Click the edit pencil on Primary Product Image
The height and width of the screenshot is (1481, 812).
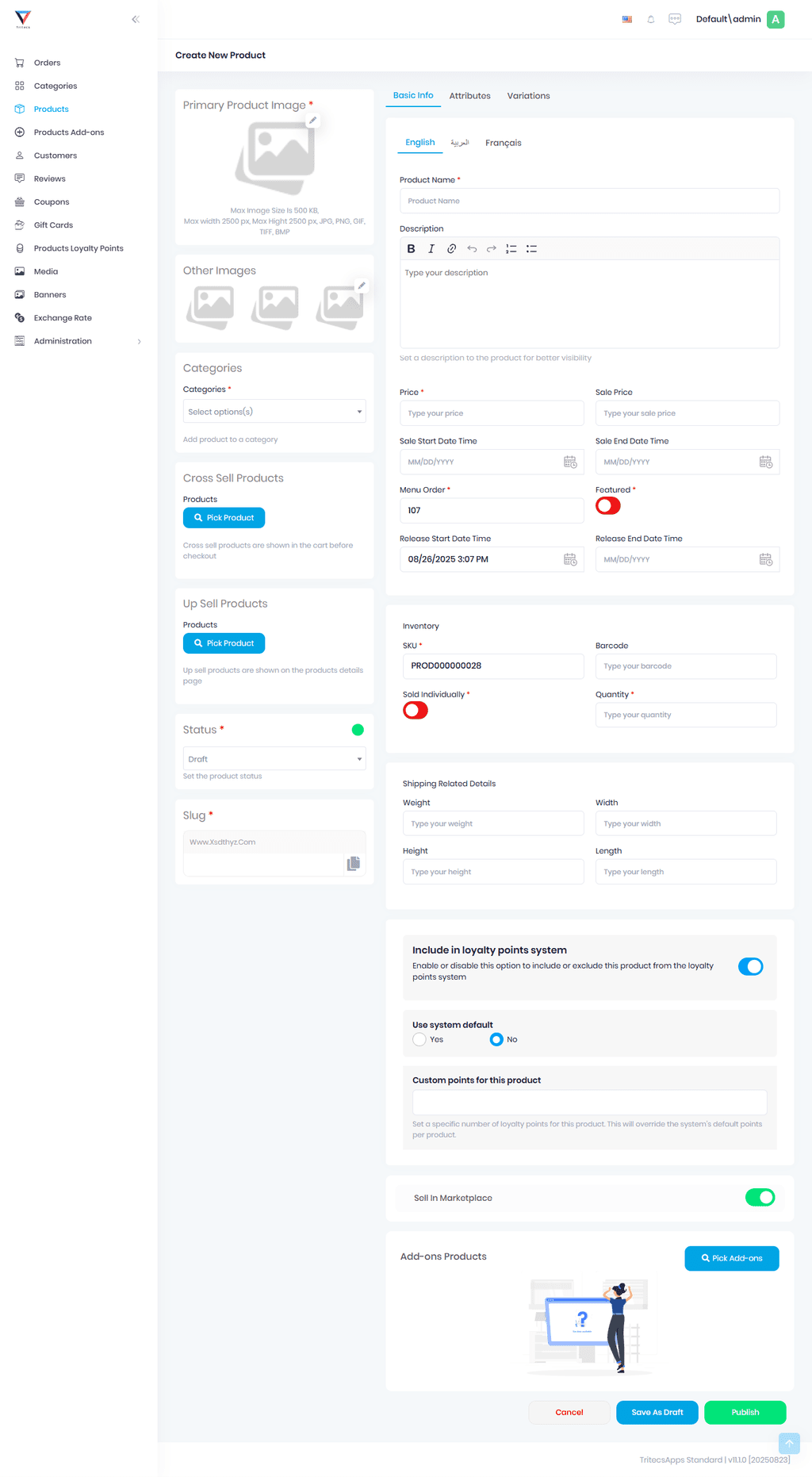(x=313, y=121)
